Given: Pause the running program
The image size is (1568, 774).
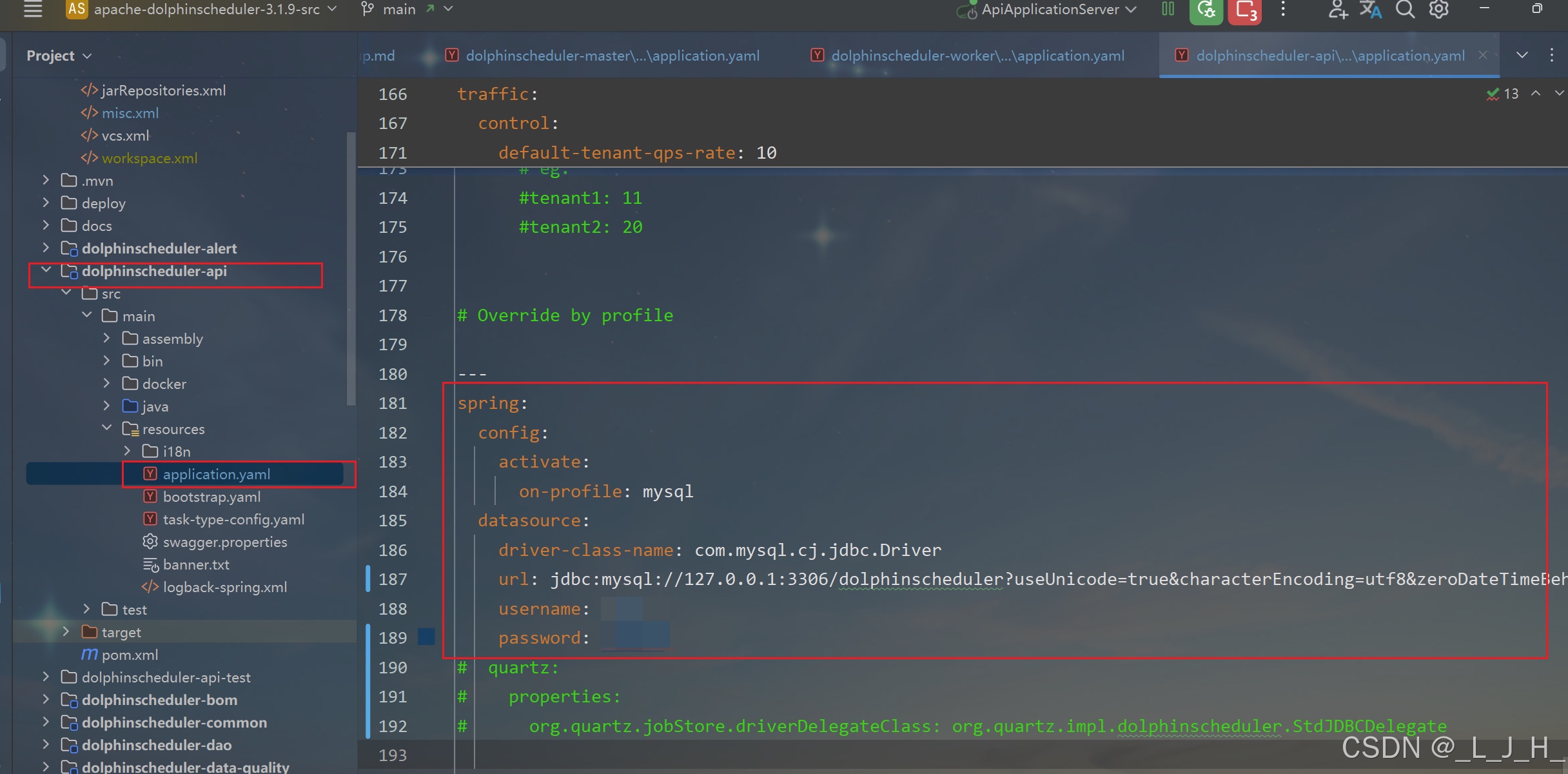Looking at the screenshot, I should [x=1168, y=9].
